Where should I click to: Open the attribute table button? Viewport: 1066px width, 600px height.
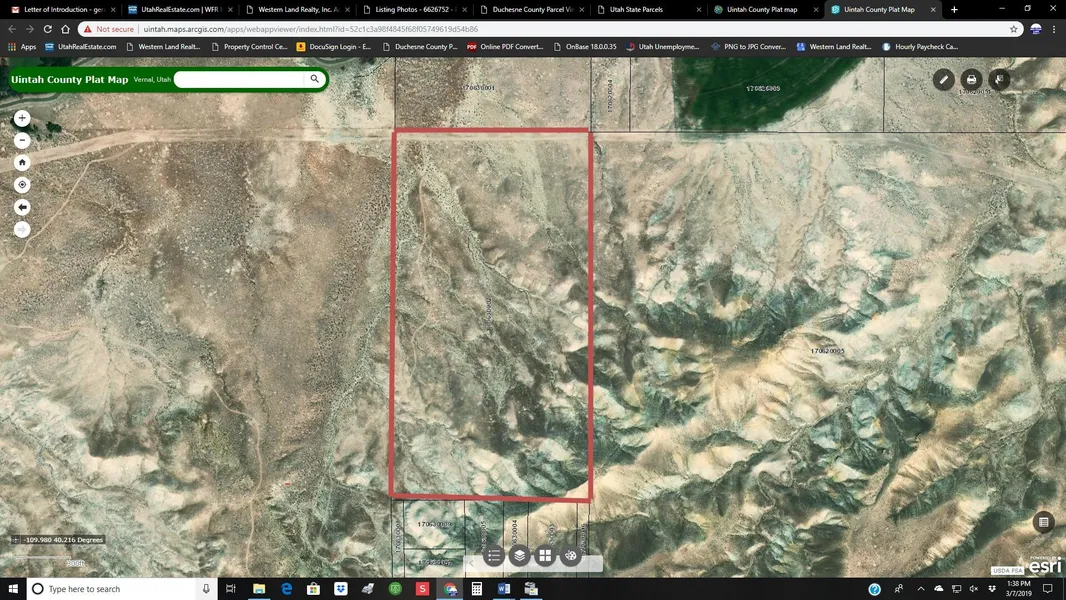click(1044, 522)
